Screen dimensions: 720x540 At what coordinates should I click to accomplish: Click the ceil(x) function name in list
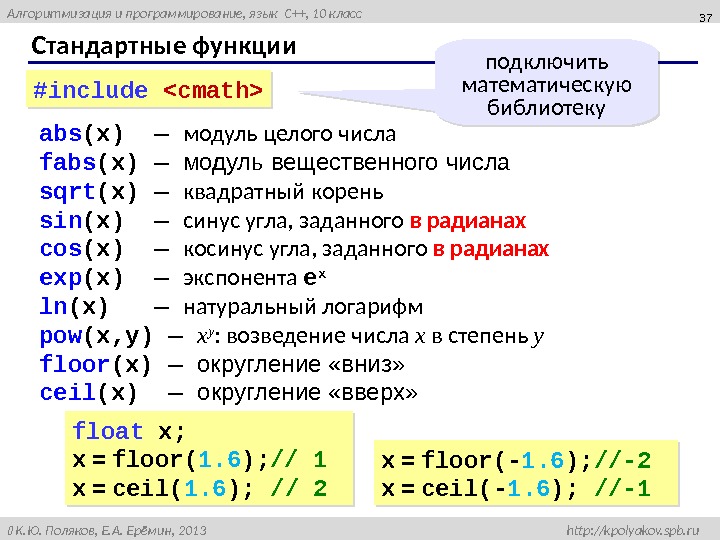(88, 393)
